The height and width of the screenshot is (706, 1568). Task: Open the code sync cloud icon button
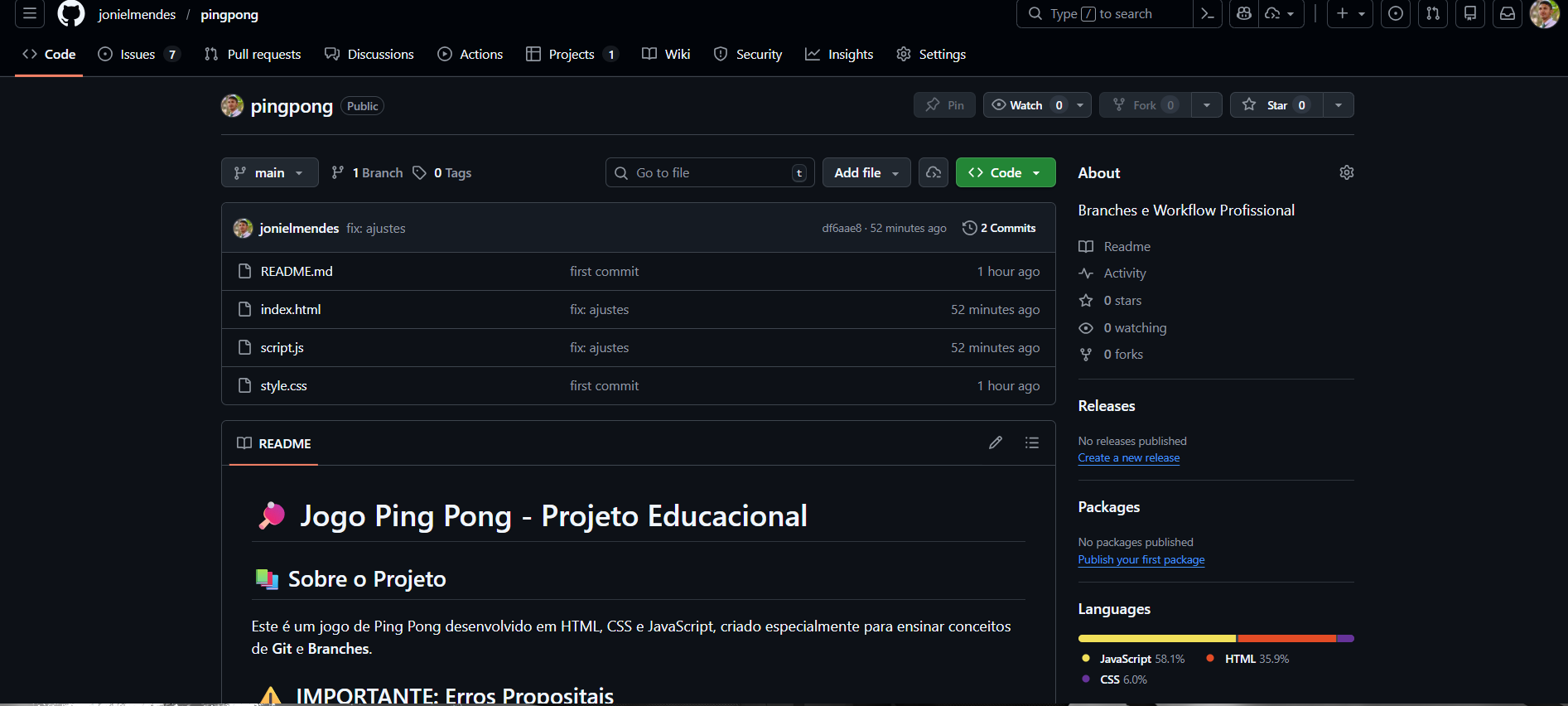[934, 172]
